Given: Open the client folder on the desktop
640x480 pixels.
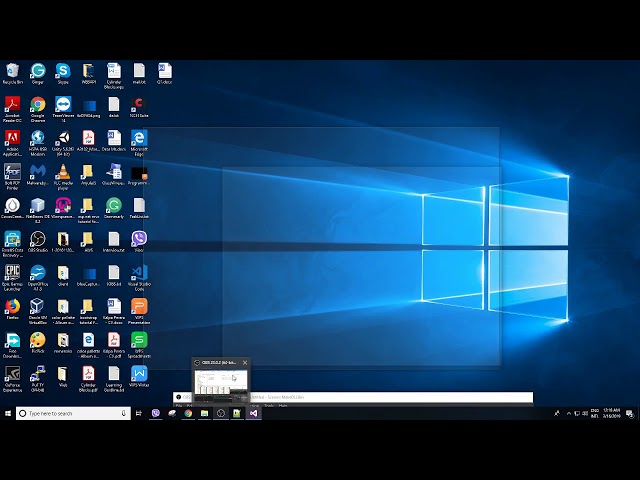Looking at the screenshot, I should tap(63, 276).
